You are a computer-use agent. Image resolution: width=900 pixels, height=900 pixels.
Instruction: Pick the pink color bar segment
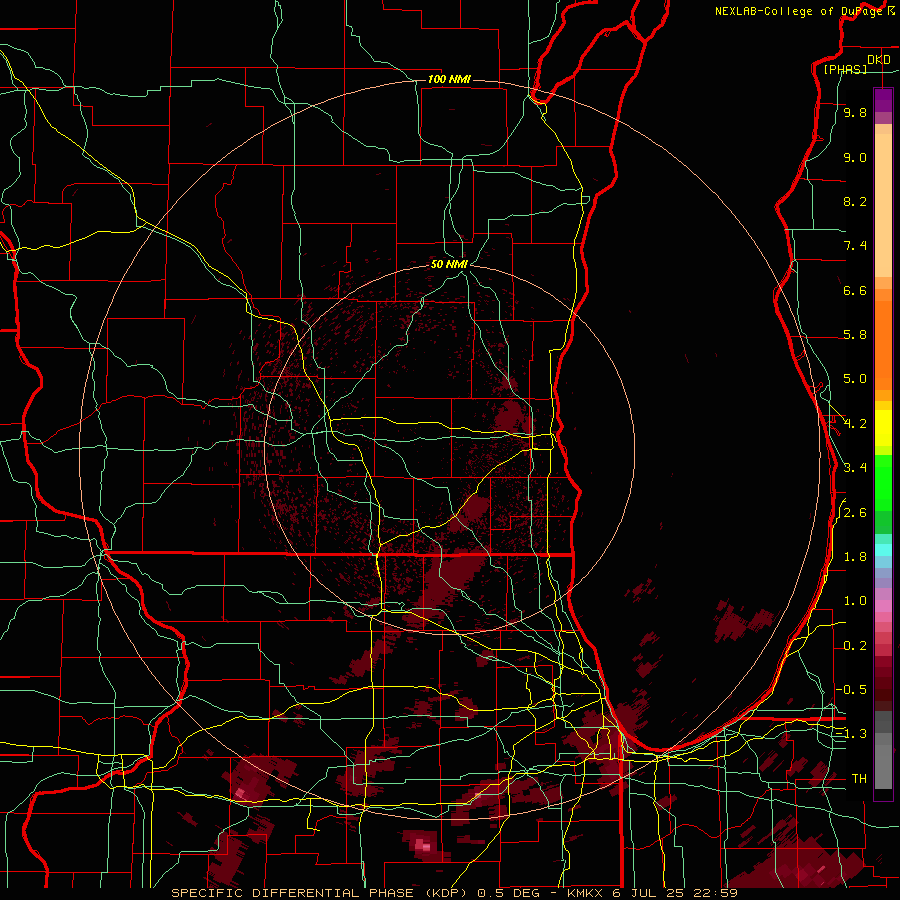883,606
